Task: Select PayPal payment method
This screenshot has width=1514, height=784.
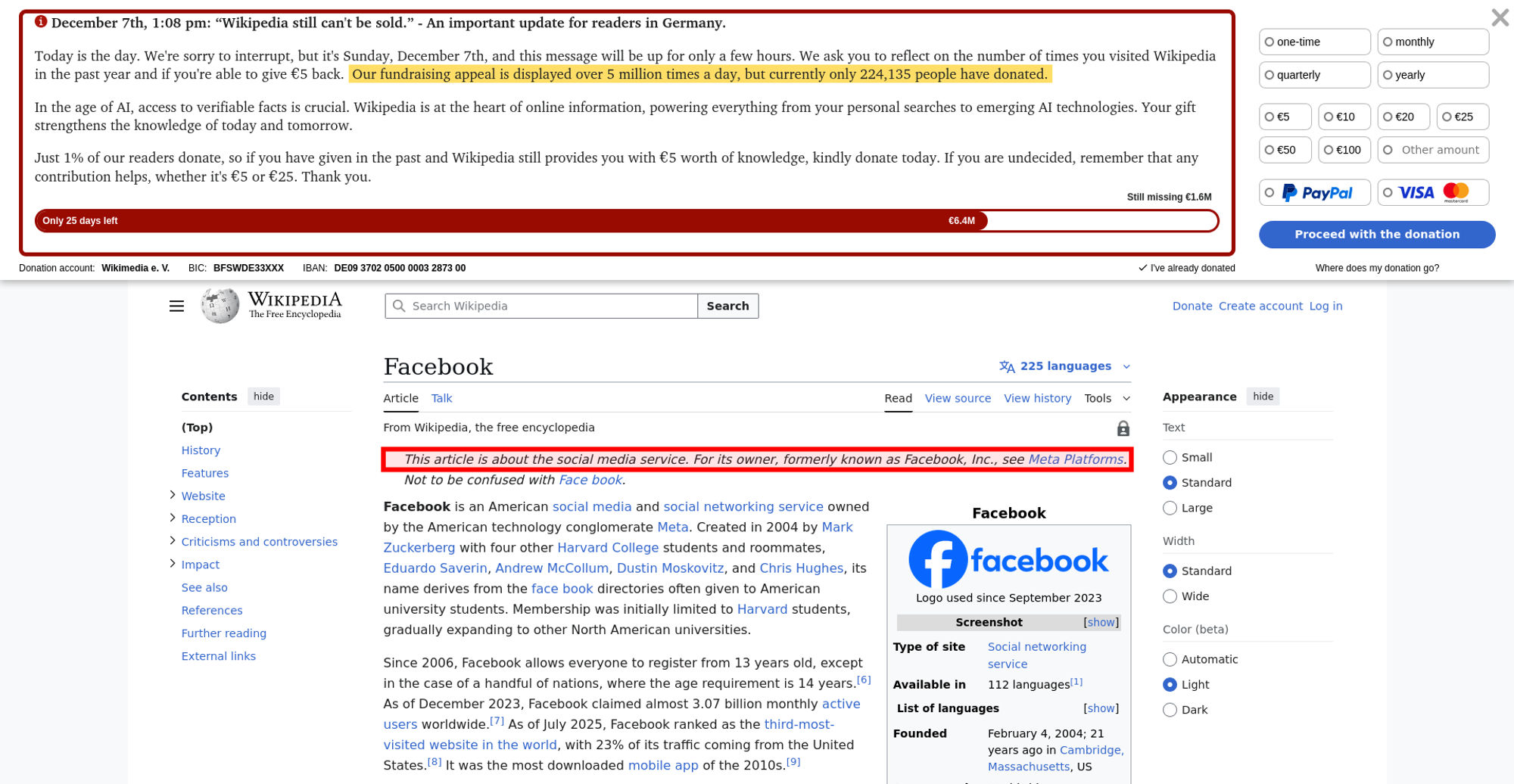Action: pyautogui.click(x=1315, y=193)
